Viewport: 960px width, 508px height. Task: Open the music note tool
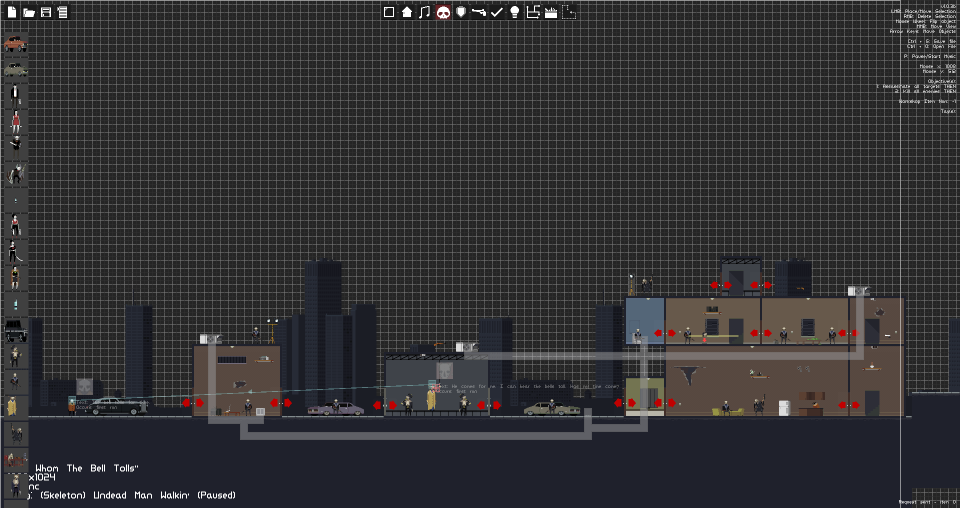point(425,12)
